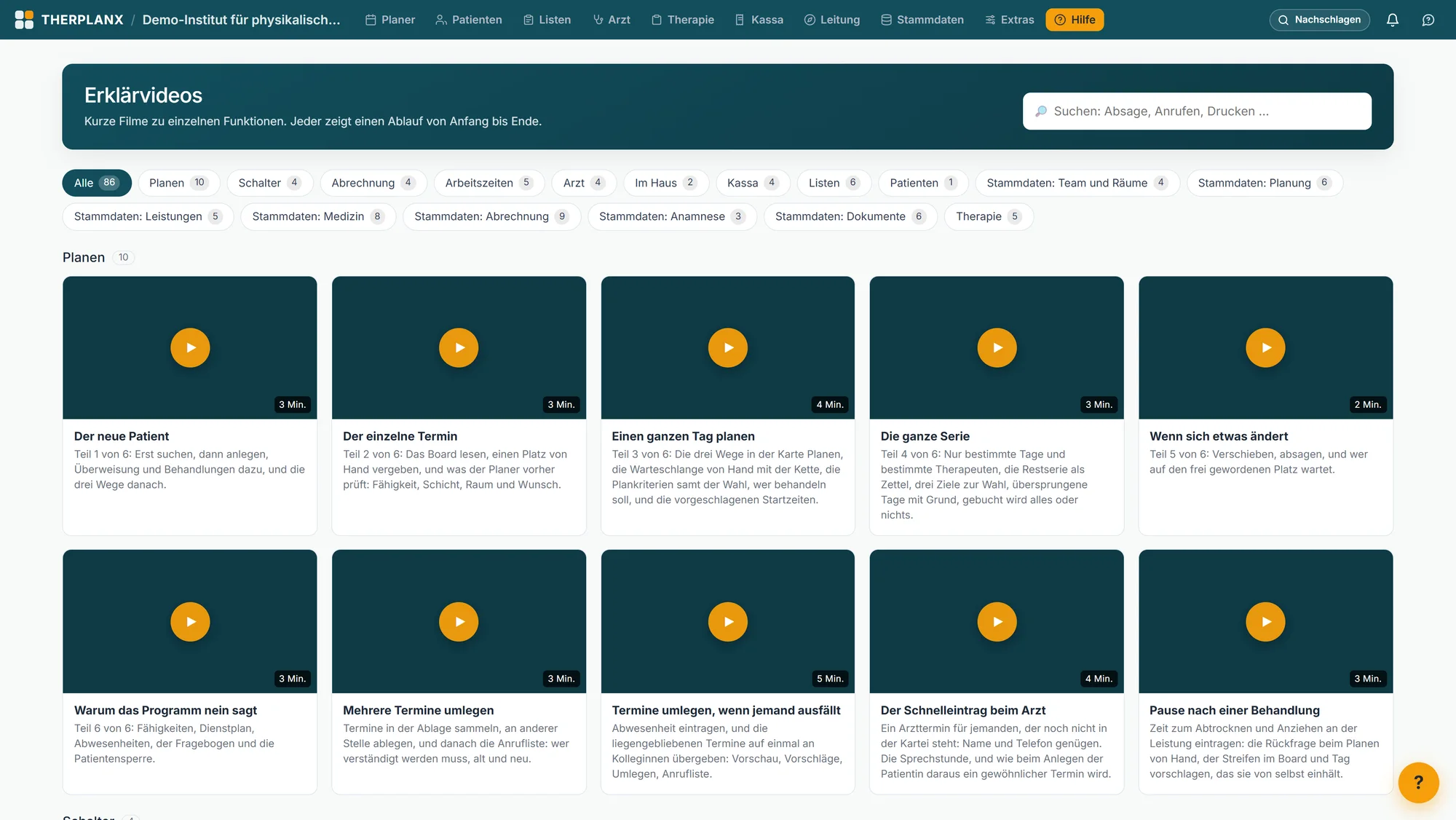Select 'Stammdaten: Medizin' filter chip
The width and height of the screenshot is (1456, 820).
point(318,216)
